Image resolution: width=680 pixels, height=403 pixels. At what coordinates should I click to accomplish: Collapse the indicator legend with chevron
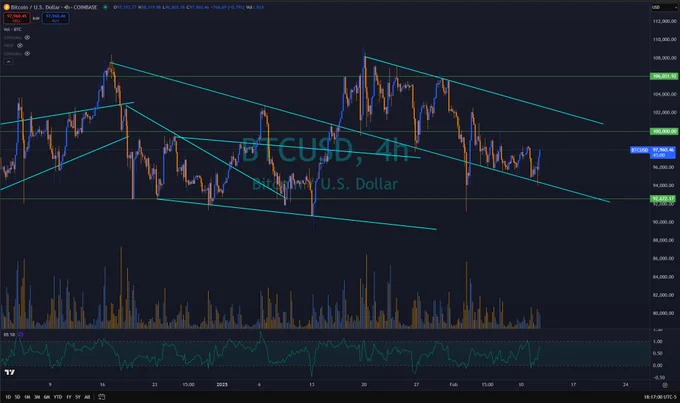point(8,62)
